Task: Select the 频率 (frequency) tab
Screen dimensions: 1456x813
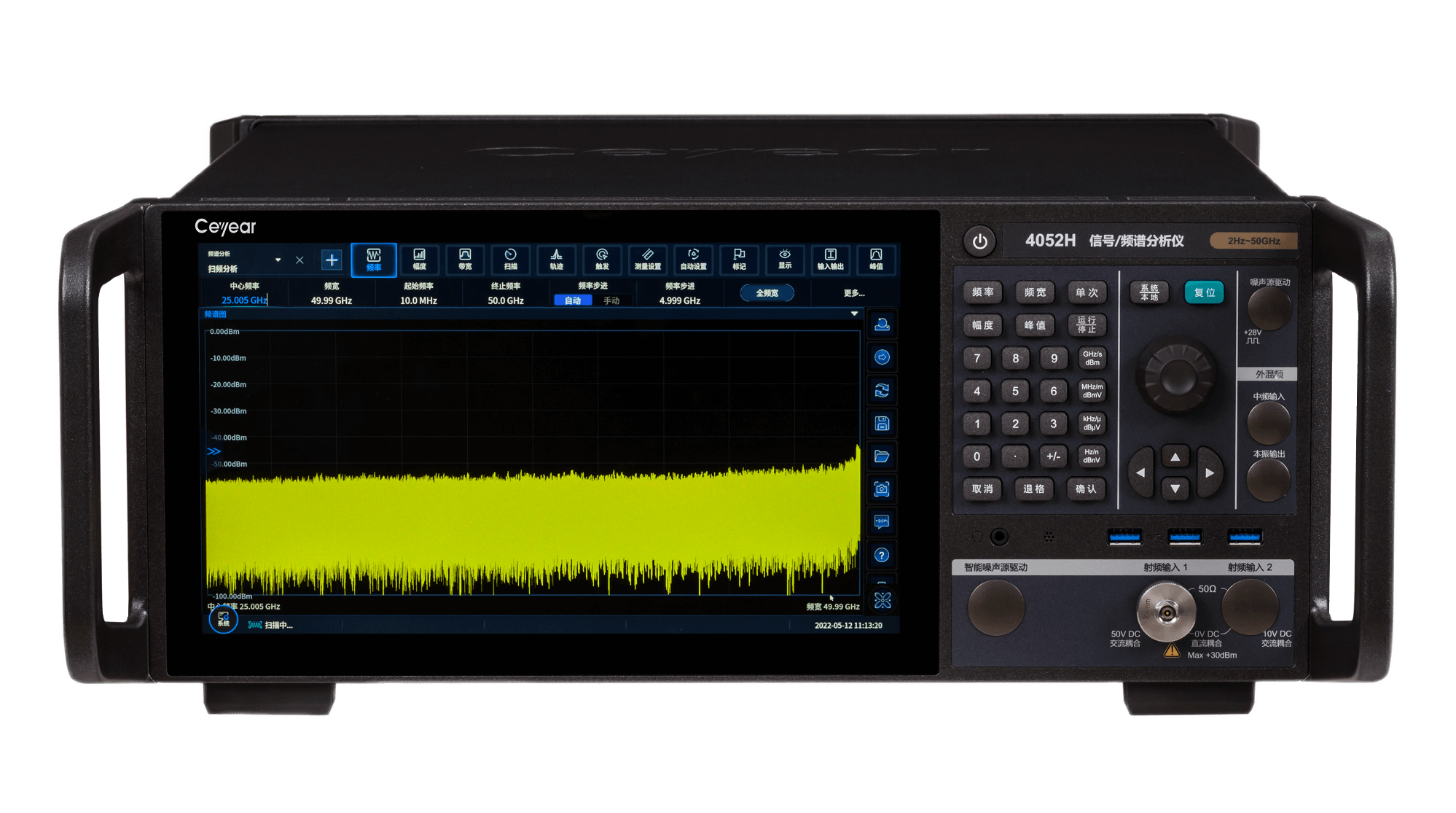Action: pos(374,260)
